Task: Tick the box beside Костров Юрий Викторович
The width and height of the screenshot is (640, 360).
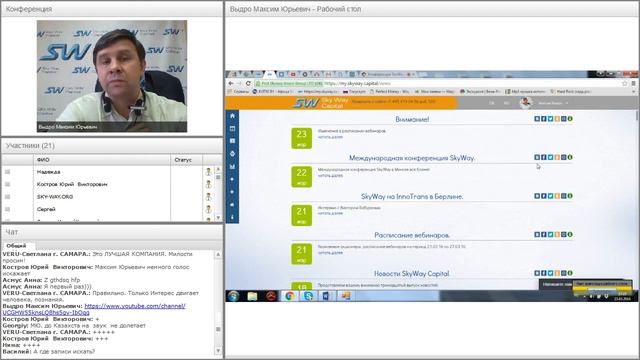Action: pyautogui.click(x=7, y=184)
